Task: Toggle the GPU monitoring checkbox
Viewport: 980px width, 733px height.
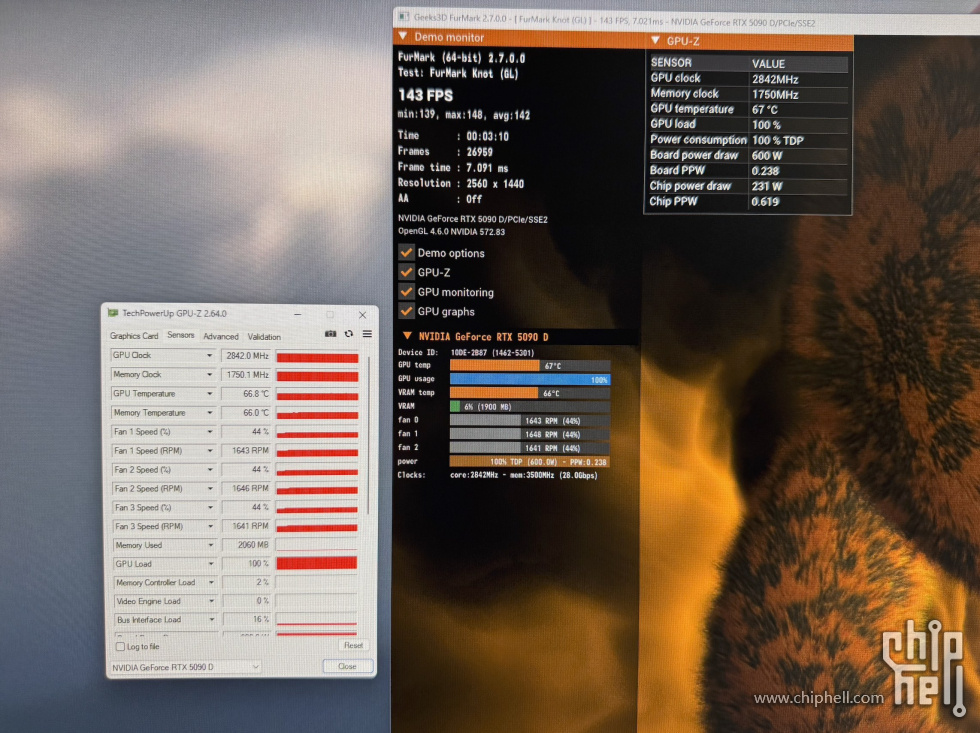Action: 406,292
